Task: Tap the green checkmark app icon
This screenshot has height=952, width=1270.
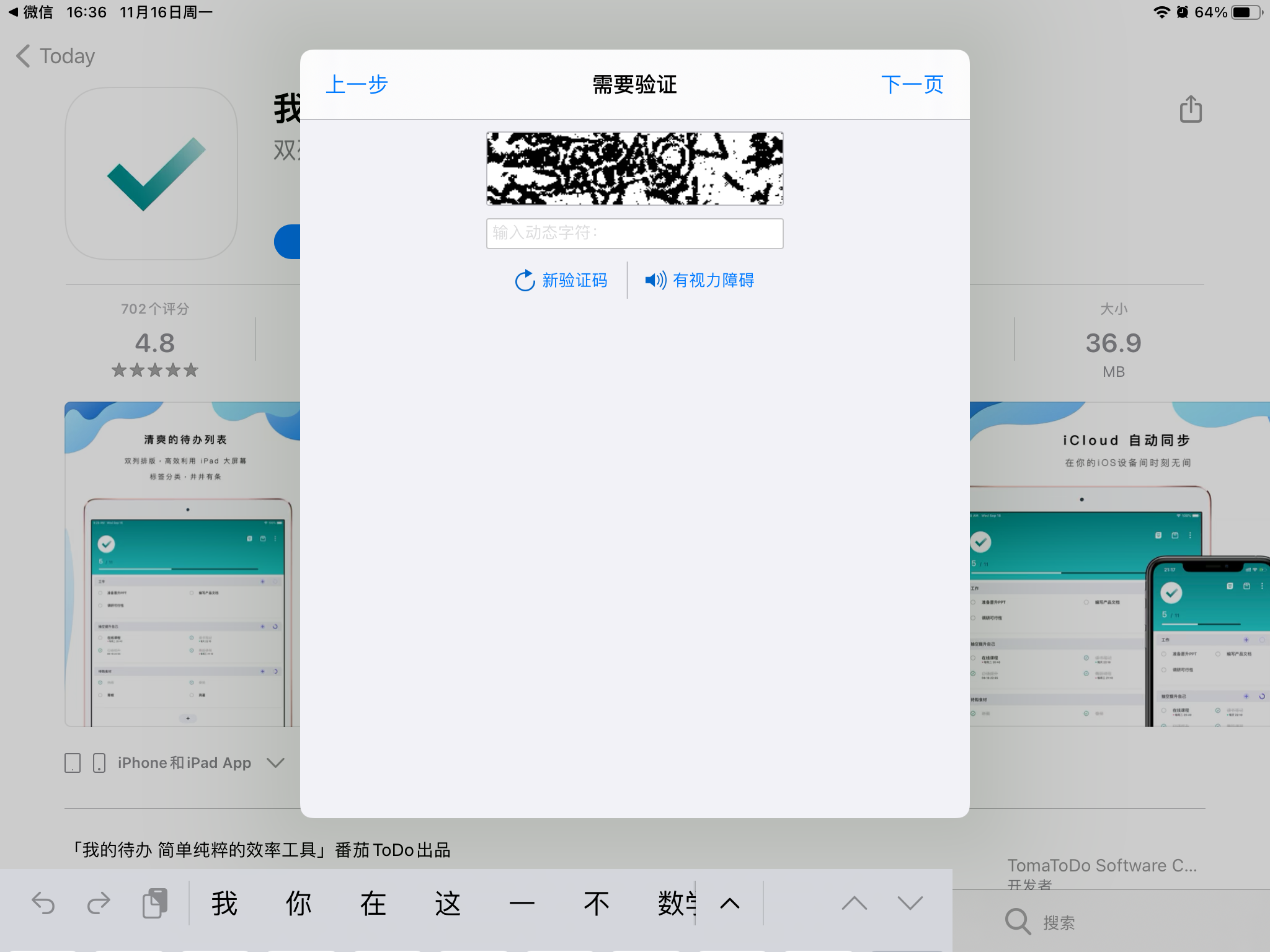Action: coord(152,174)
